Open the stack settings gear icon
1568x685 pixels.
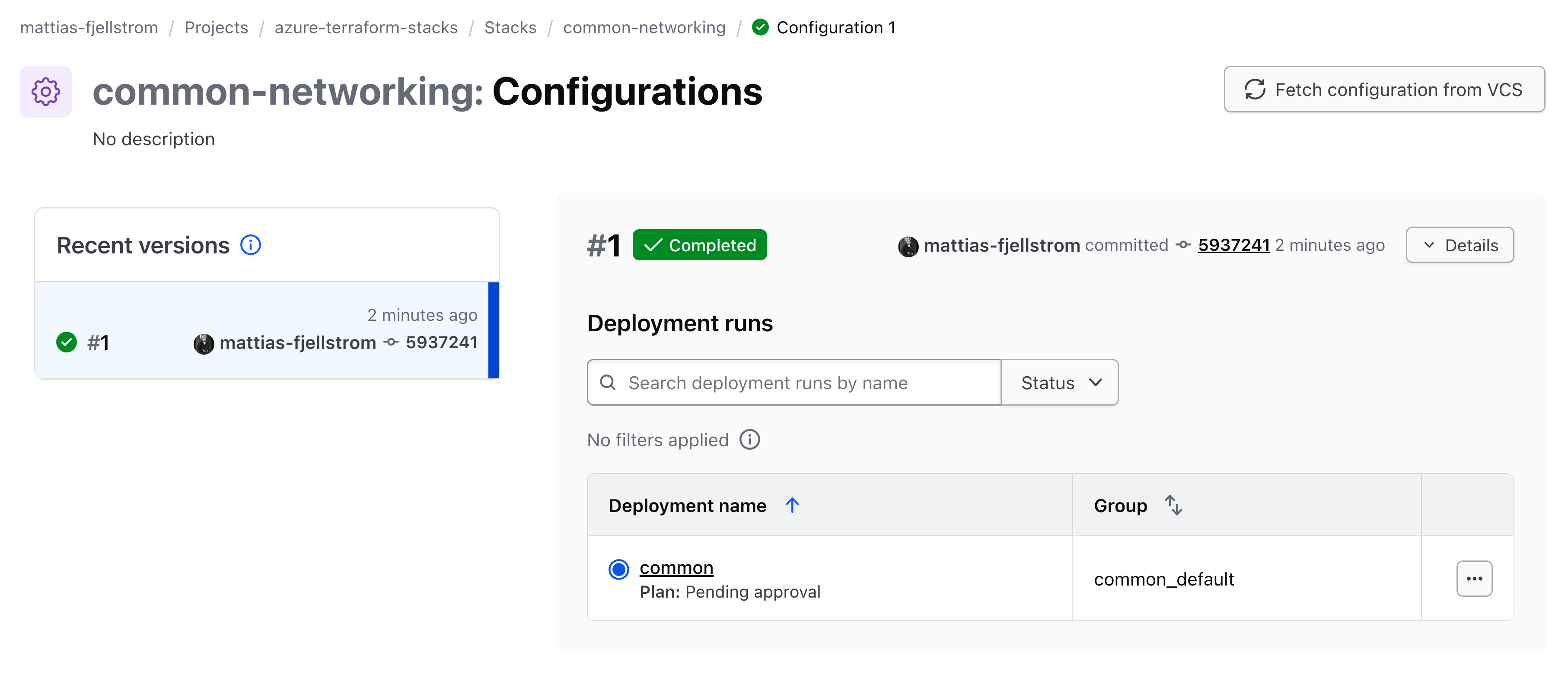tap(46, 91)
